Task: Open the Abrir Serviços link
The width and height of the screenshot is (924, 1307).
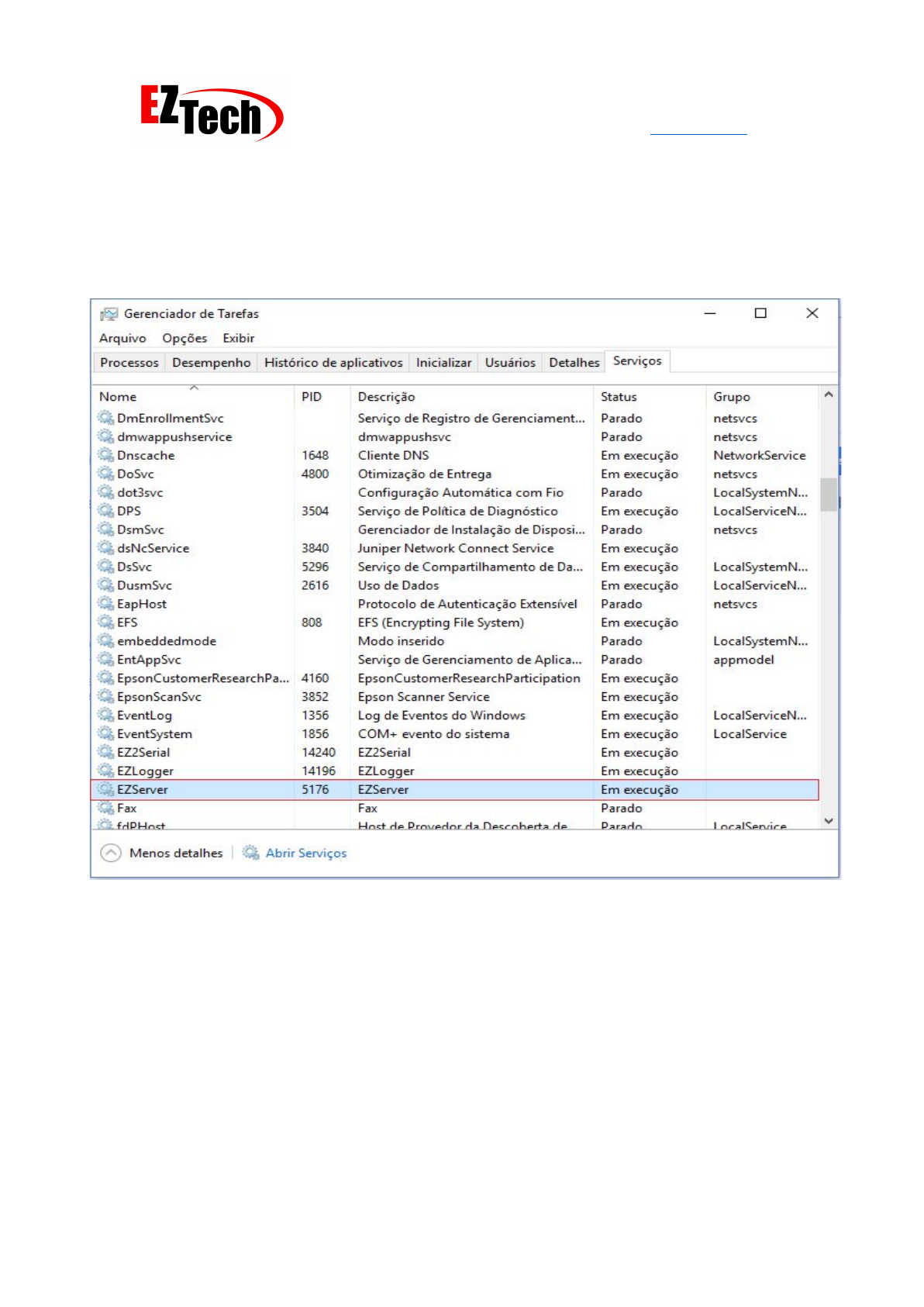Action: (x=306, y=853)
